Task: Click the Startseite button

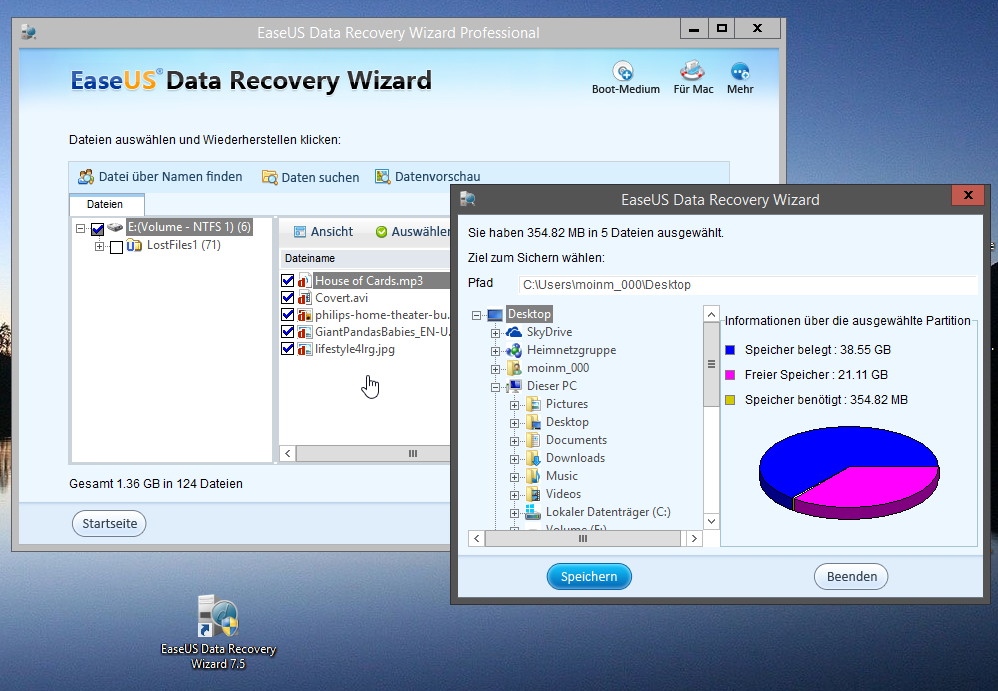Action: tap(109, 524)
